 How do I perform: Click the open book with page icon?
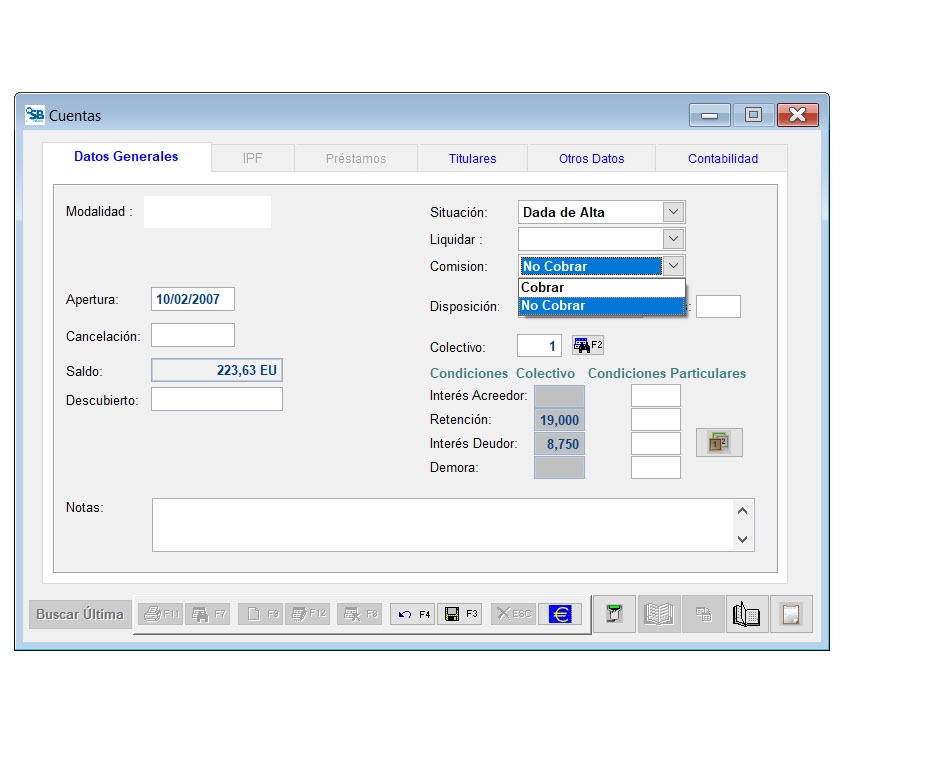[746, 614]
